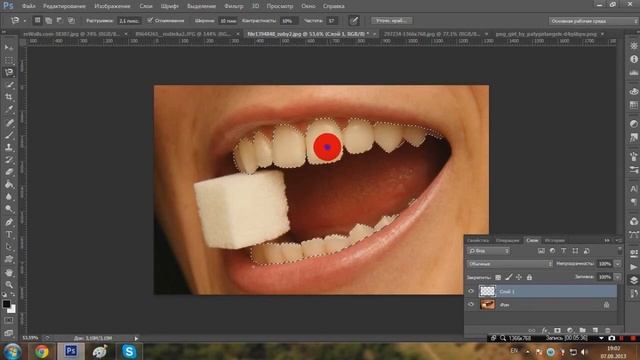
Task: Select the Dodge tool
Action: click(x=9, y=209)
